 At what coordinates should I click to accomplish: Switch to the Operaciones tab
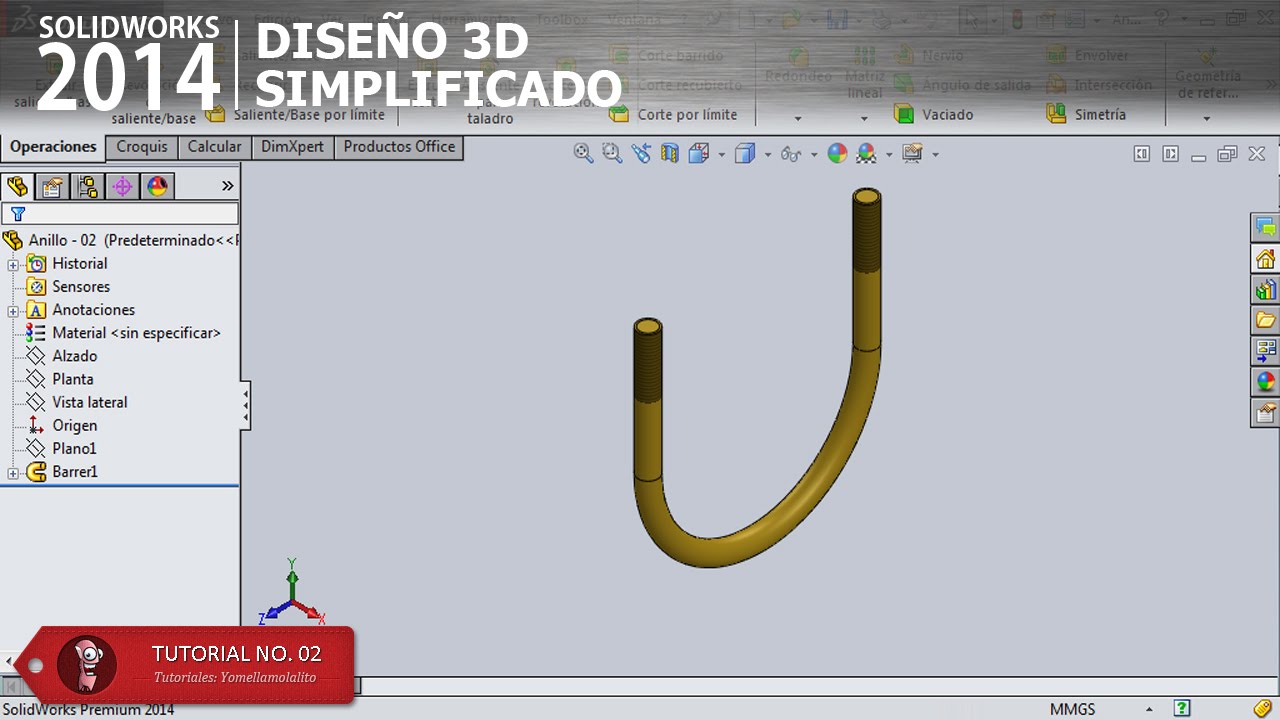53,147
